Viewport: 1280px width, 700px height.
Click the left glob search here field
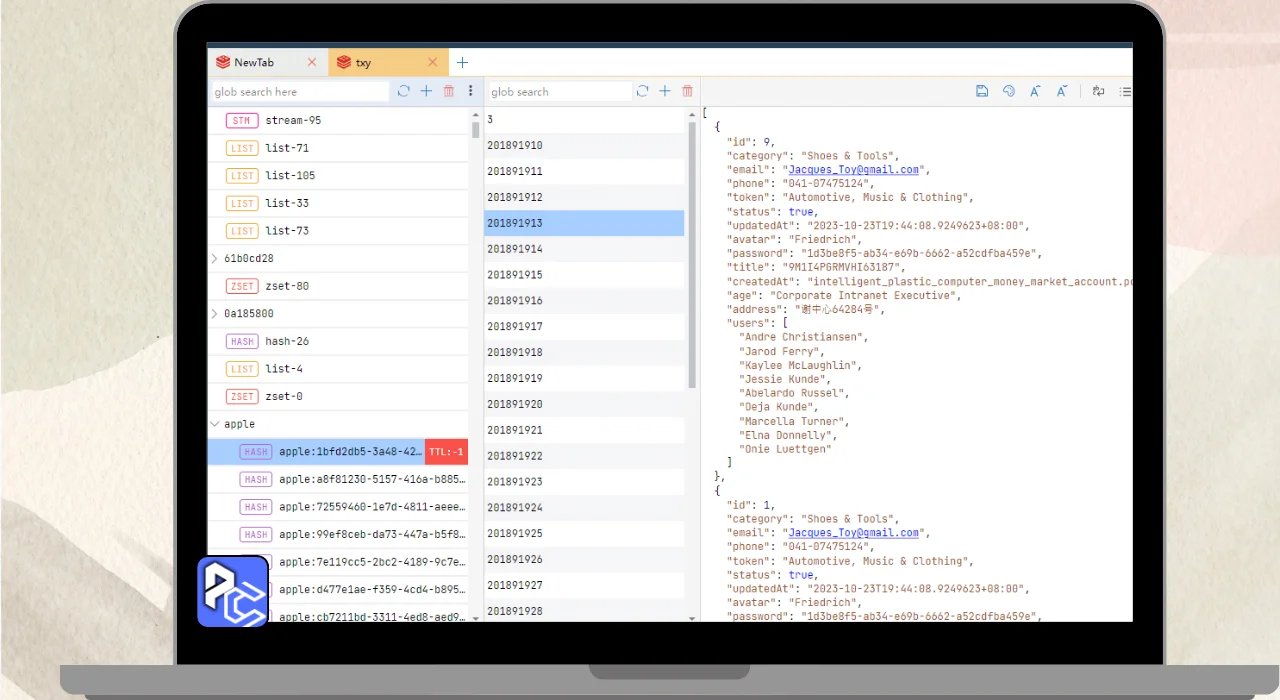coord(300,92)
